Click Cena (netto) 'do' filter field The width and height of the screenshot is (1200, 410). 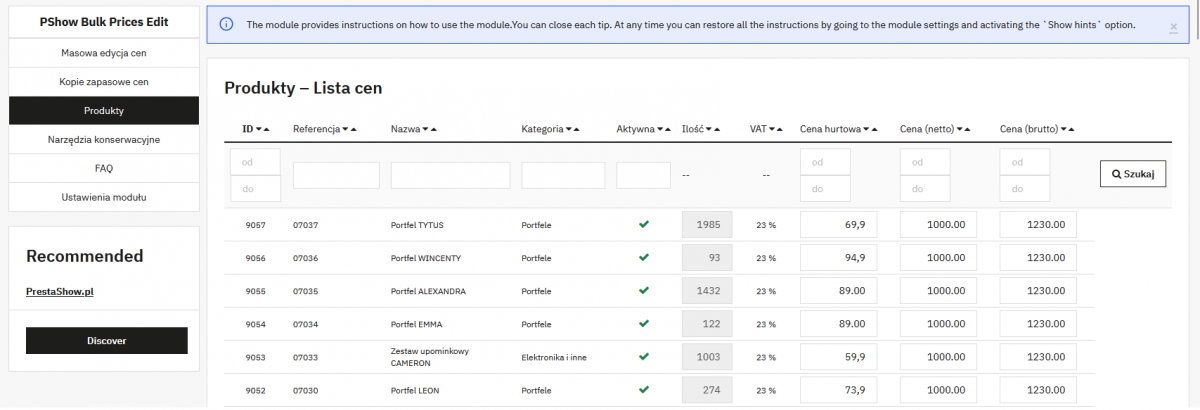pyautogui.click(x=925, y=188)
